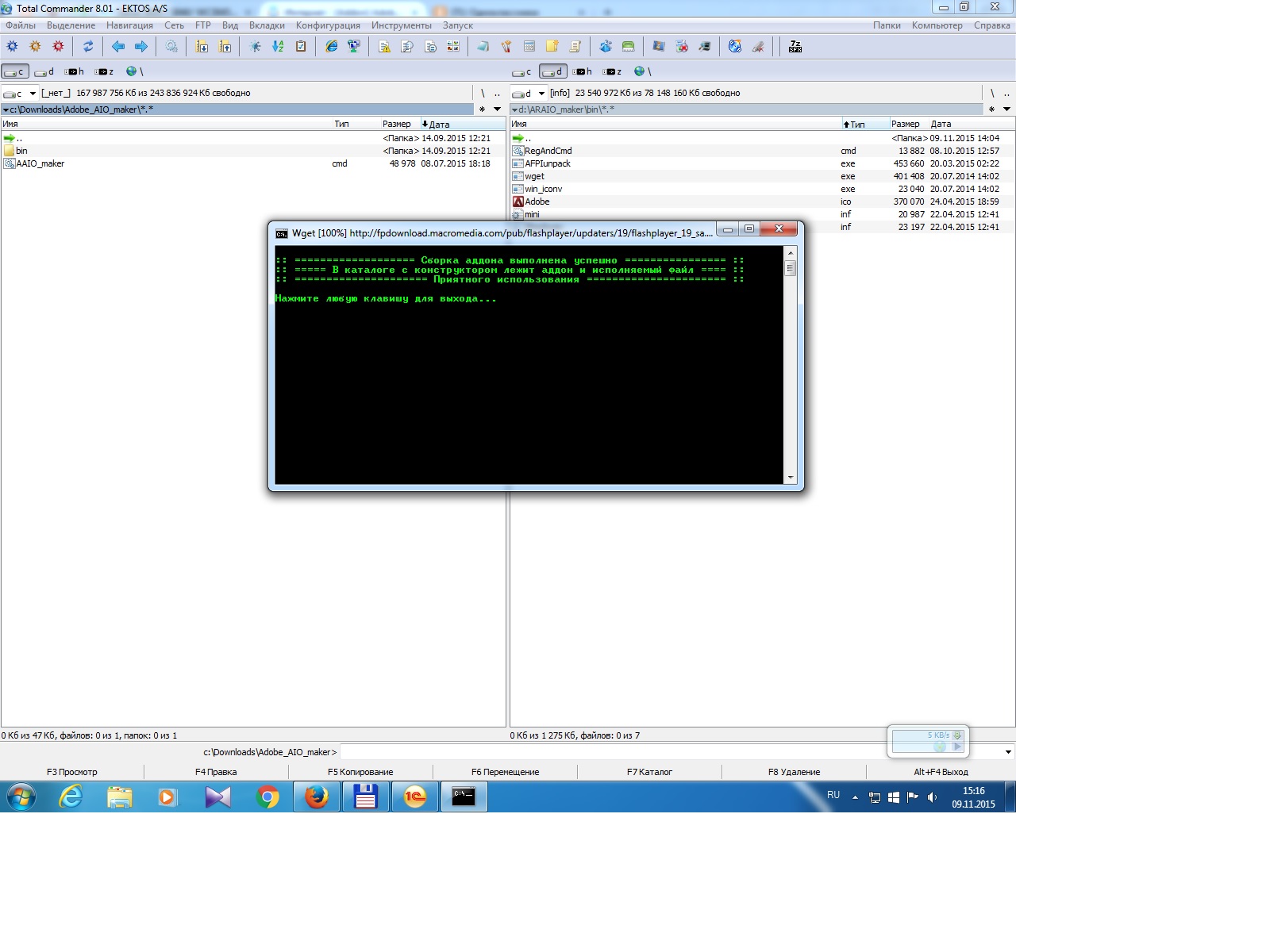Click the blue back arrow in toolbar
The image size is (1270, 952).
click(118, 47)
